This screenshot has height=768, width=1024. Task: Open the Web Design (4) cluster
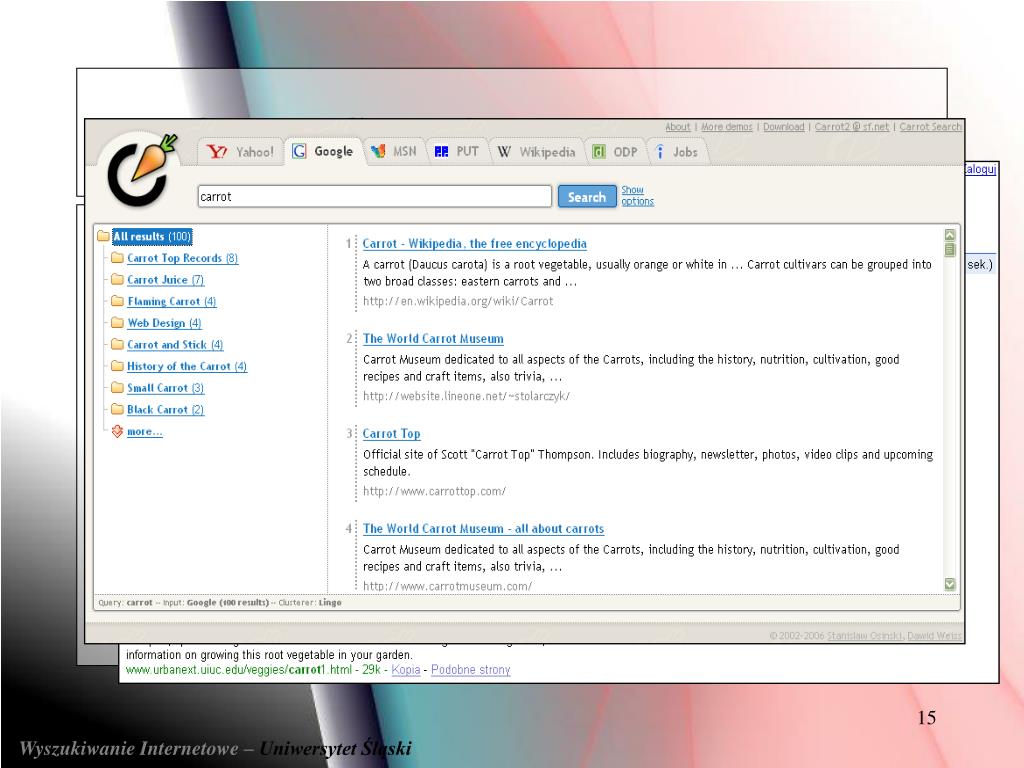(x=165, y=323)
